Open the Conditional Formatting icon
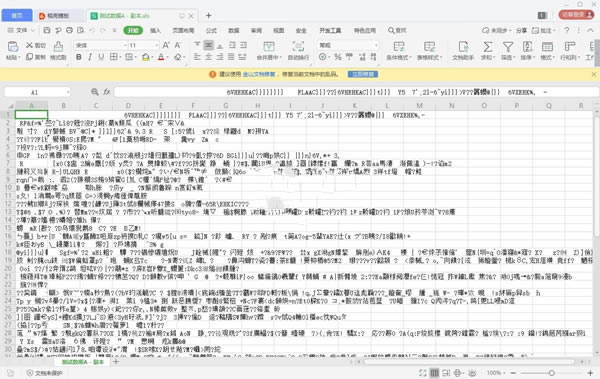 (399, 47)
